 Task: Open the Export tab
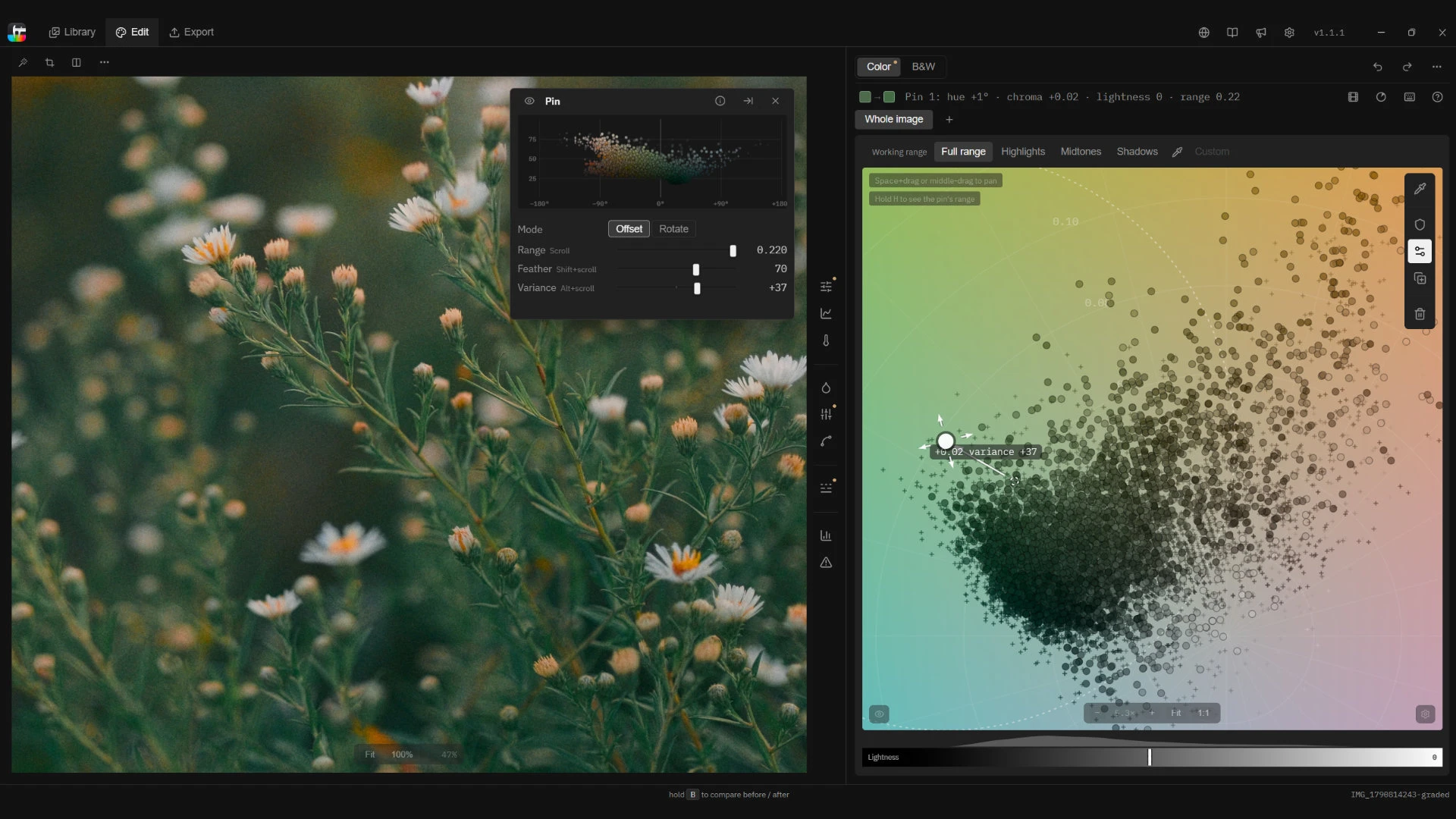coord(191,32)
